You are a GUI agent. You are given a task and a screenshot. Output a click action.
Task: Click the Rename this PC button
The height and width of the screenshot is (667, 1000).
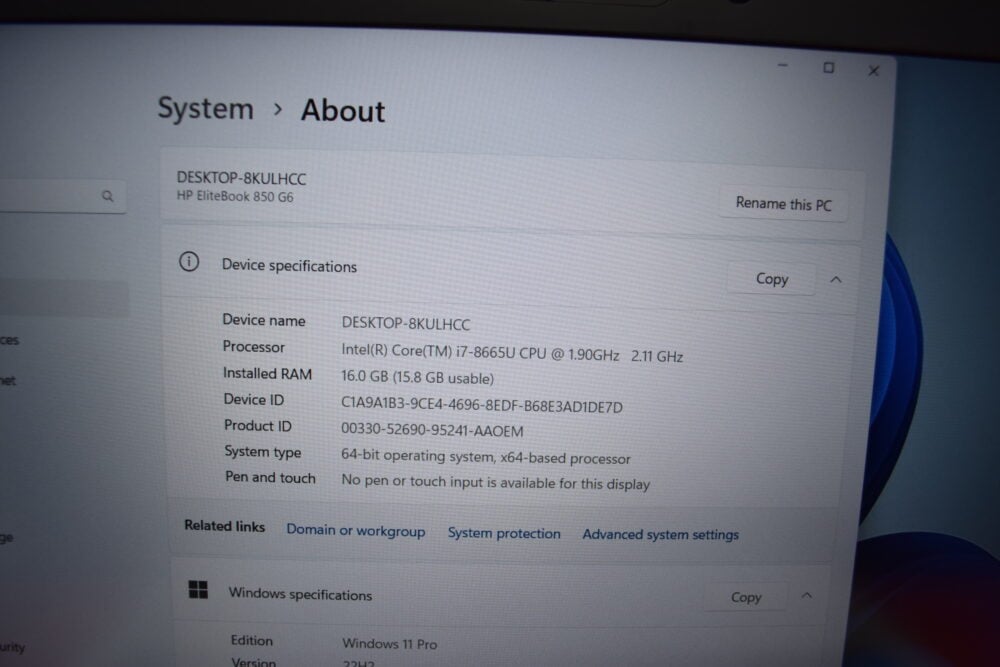point(784,204)
